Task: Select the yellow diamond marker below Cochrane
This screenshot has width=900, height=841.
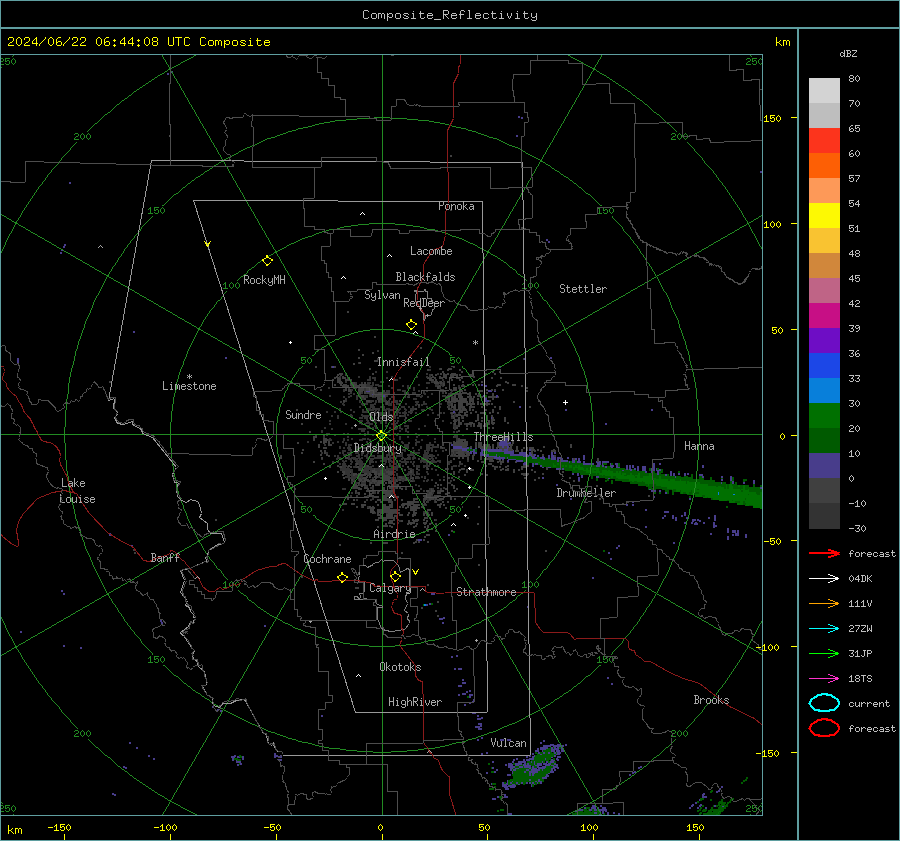Action: [342, 577]
